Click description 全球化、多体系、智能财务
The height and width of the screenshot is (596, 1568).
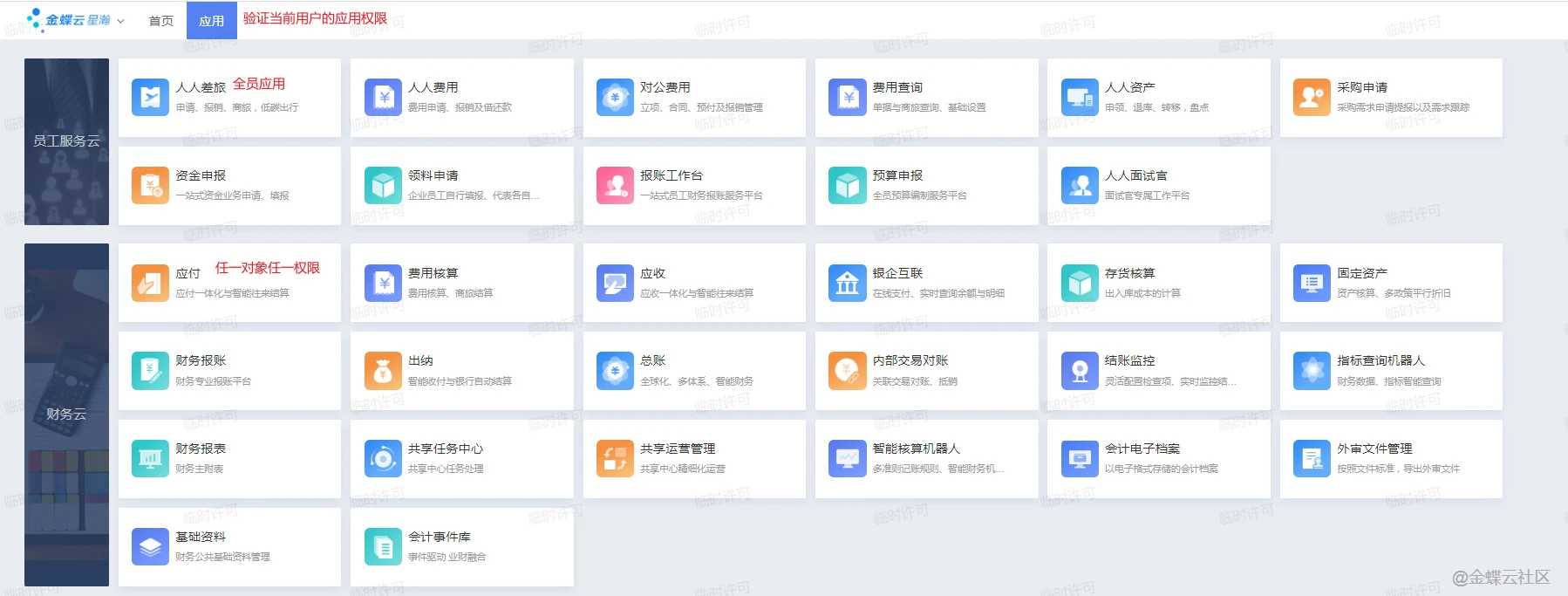[697, 381]
